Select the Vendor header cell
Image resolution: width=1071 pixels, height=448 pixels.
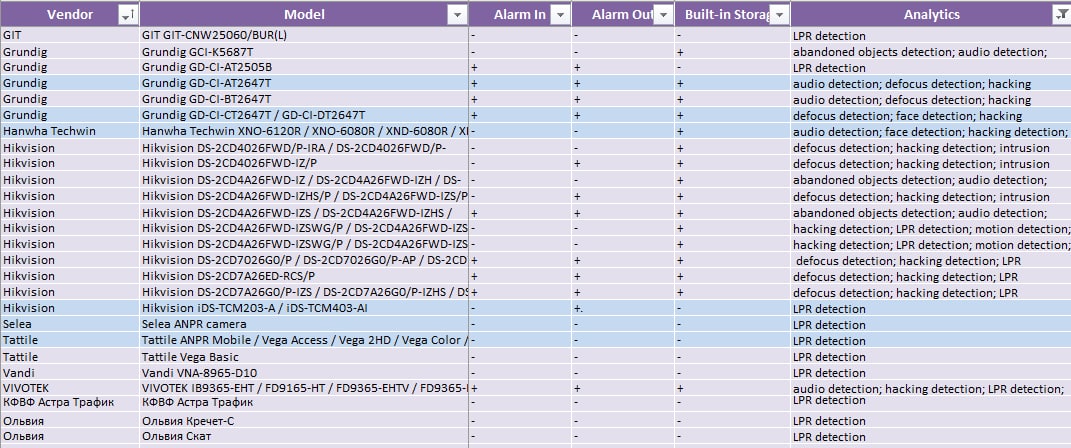tap(70, 14)
